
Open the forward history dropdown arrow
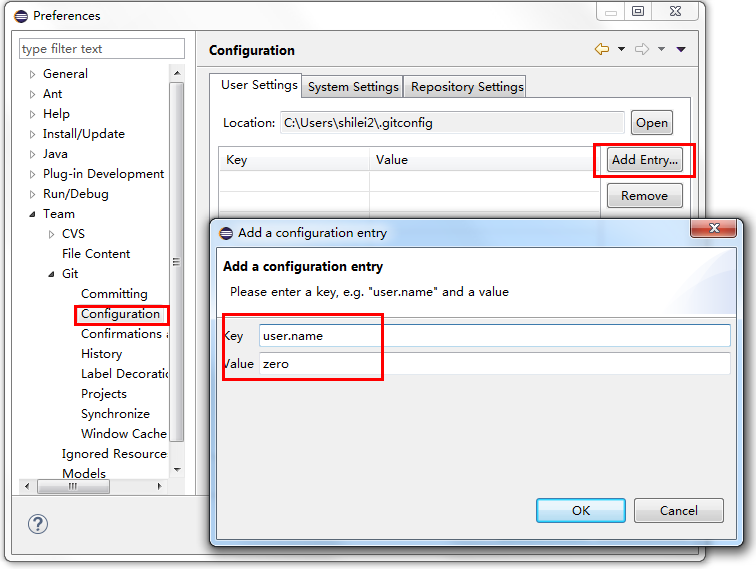pyautogui.click(x=662, y=49)
